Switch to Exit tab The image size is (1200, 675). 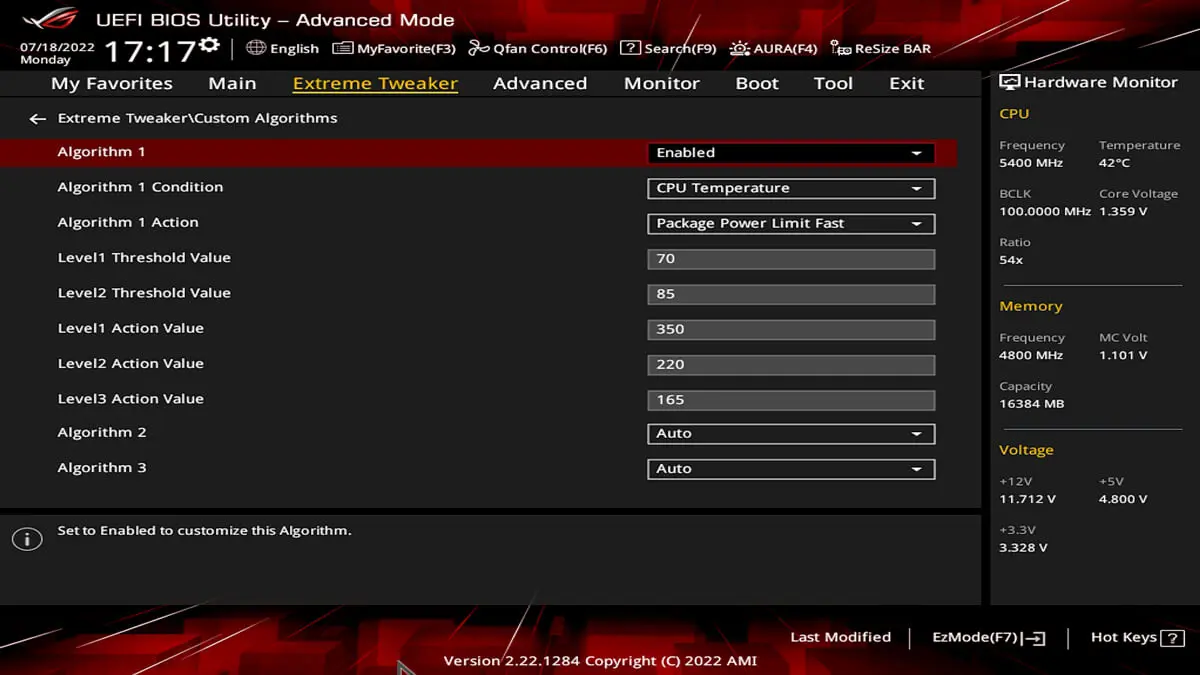[x=907, y=84]
